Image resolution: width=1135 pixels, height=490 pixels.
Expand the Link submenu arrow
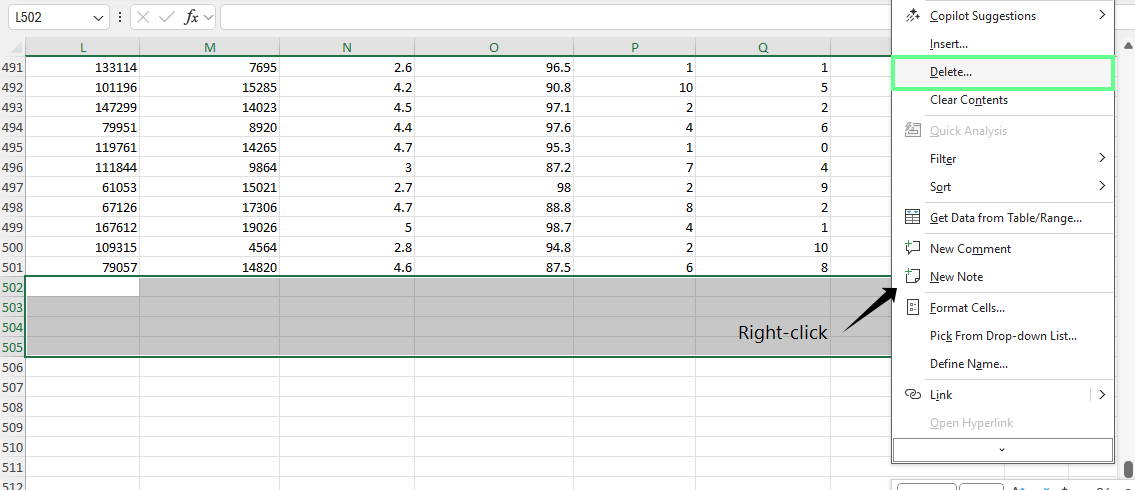point(1102,394)
